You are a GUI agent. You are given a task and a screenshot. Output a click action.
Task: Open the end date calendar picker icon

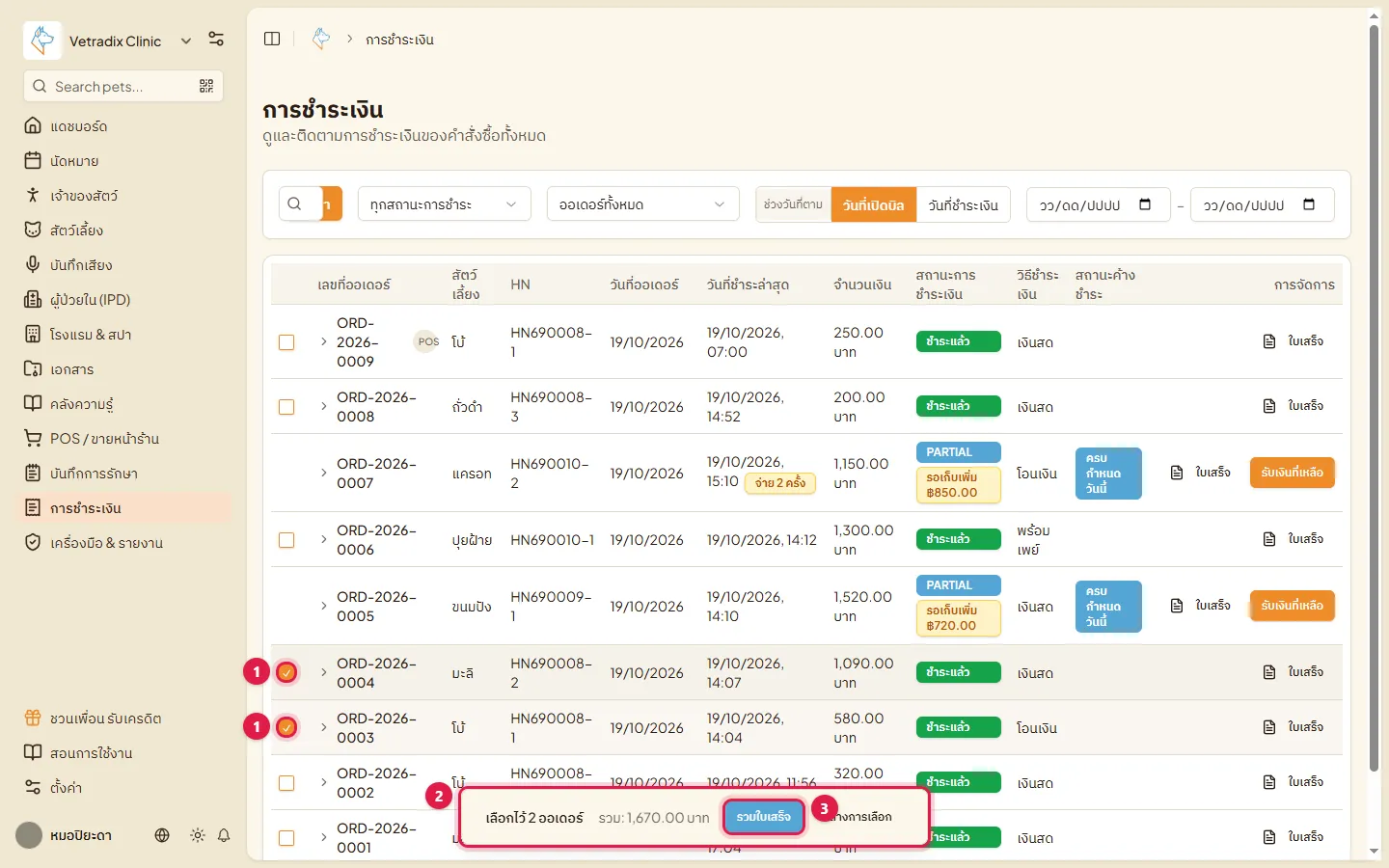coord(1309,204)
